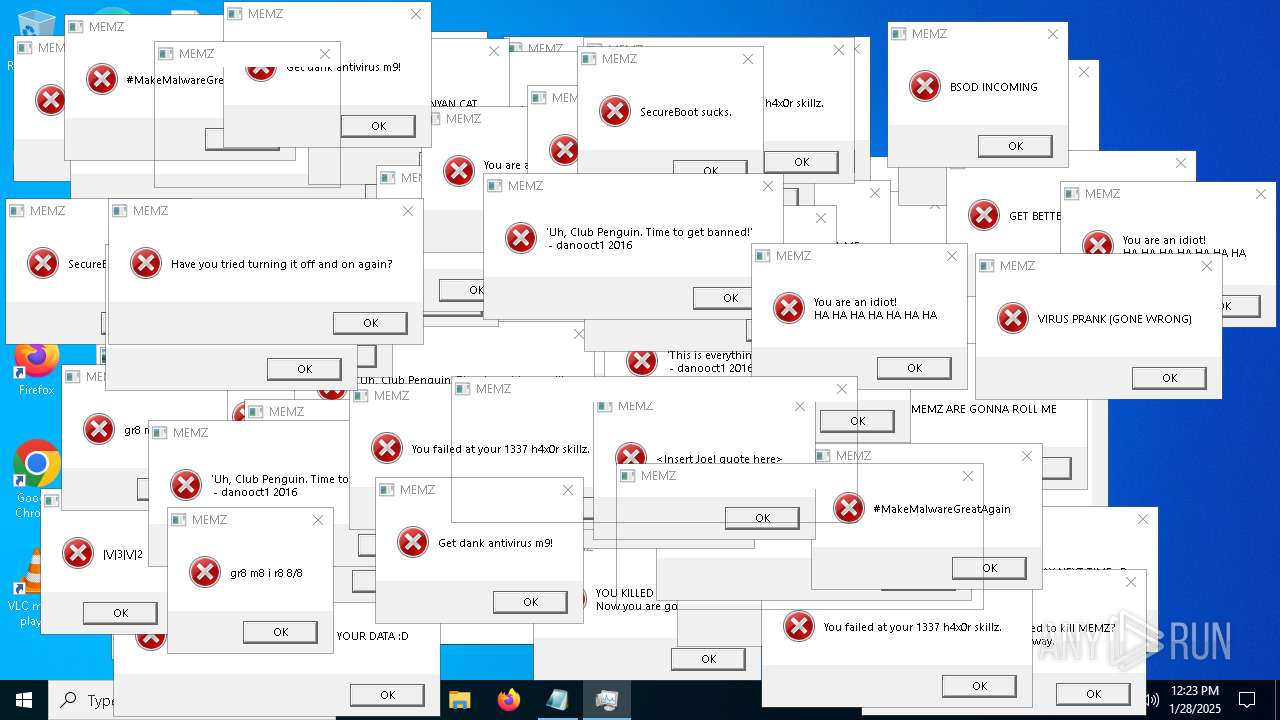1280x720 pixels.
Task: Open title-bar app icon of 'Have you tried' dialog
Action: (121, 211)
